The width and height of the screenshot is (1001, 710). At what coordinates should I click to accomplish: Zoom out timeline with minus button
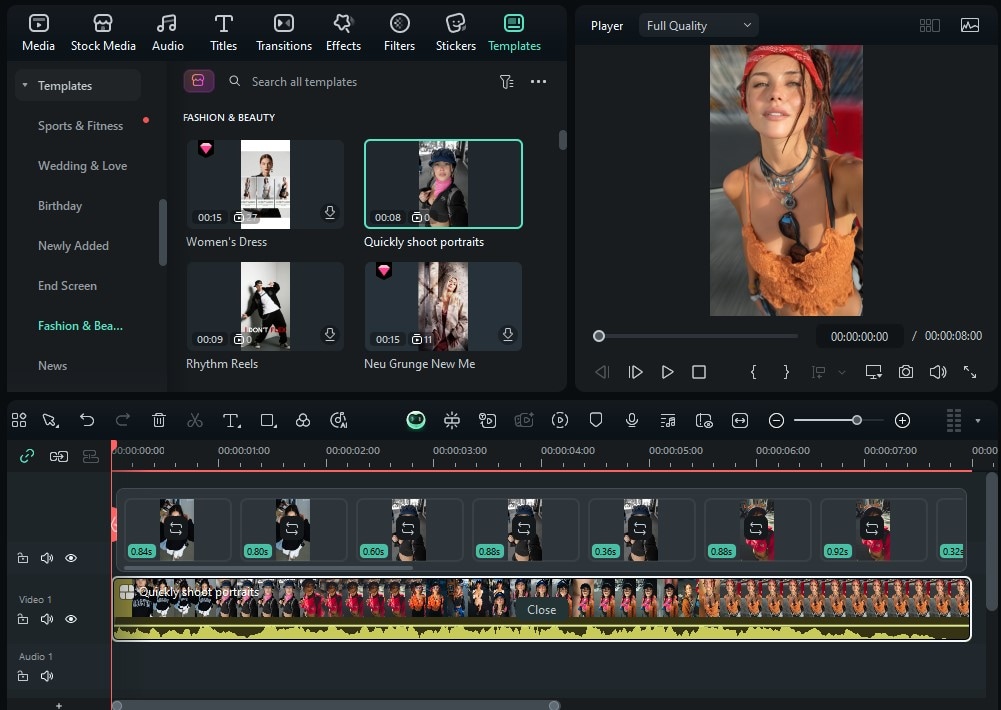point(776,421)
